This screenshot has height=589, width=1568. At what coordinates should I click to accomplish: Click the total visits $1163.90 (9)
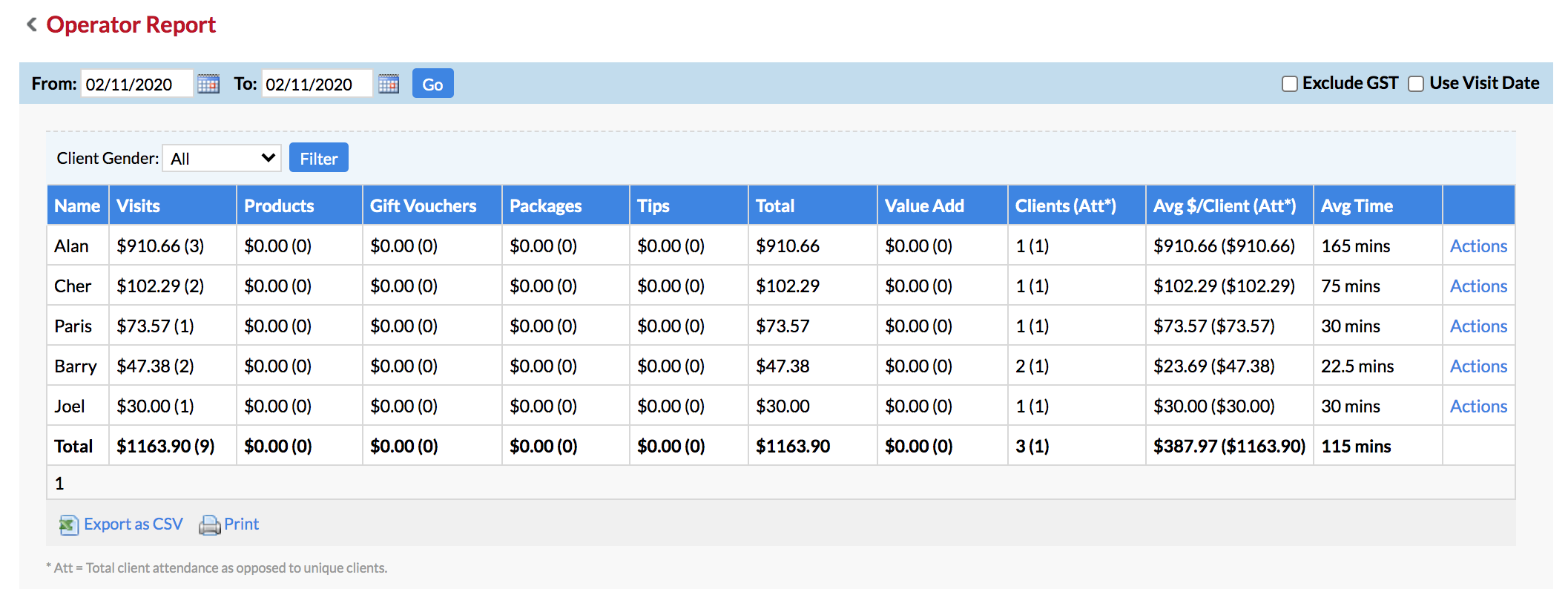[165, 447]
